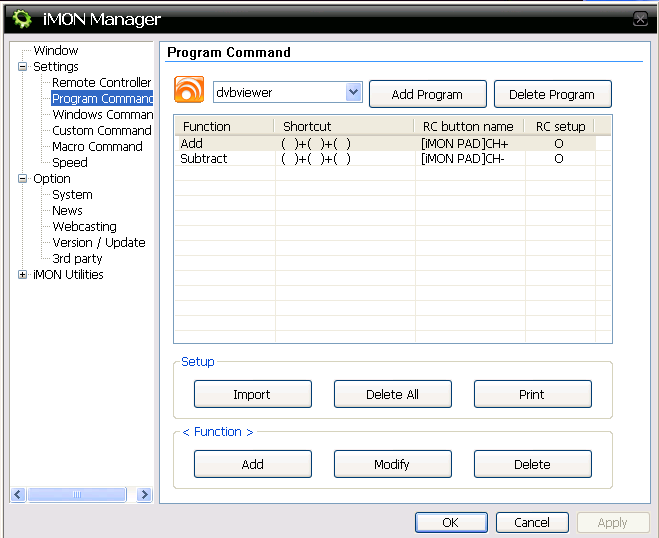Image resolution: width=659 pixels, height=538 pixels.
Task: Open System options
Action: point(72,195)
